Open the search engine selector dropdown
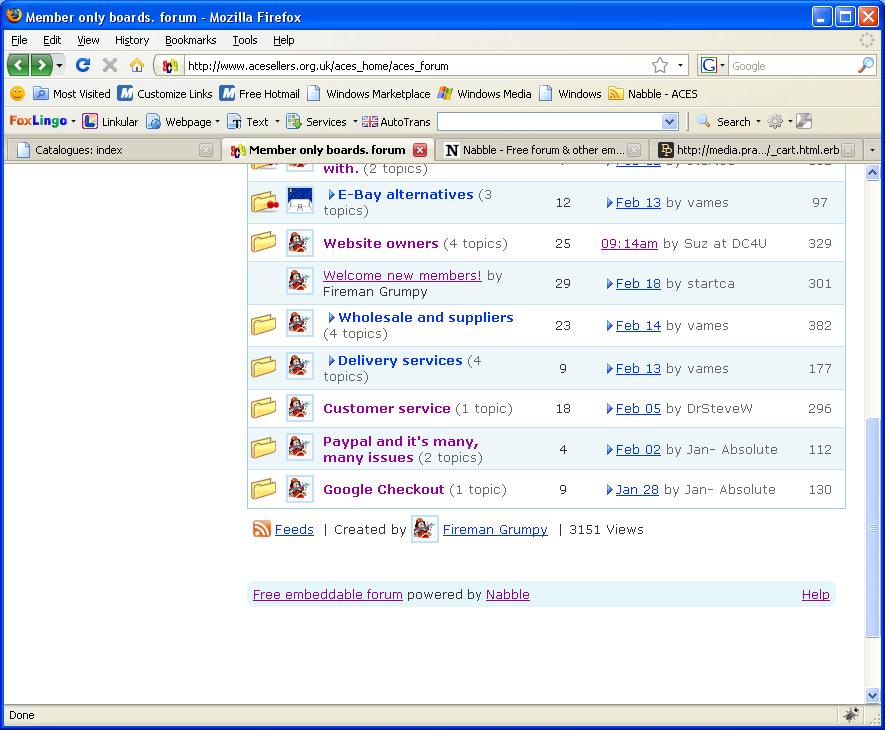 (714, 65)
